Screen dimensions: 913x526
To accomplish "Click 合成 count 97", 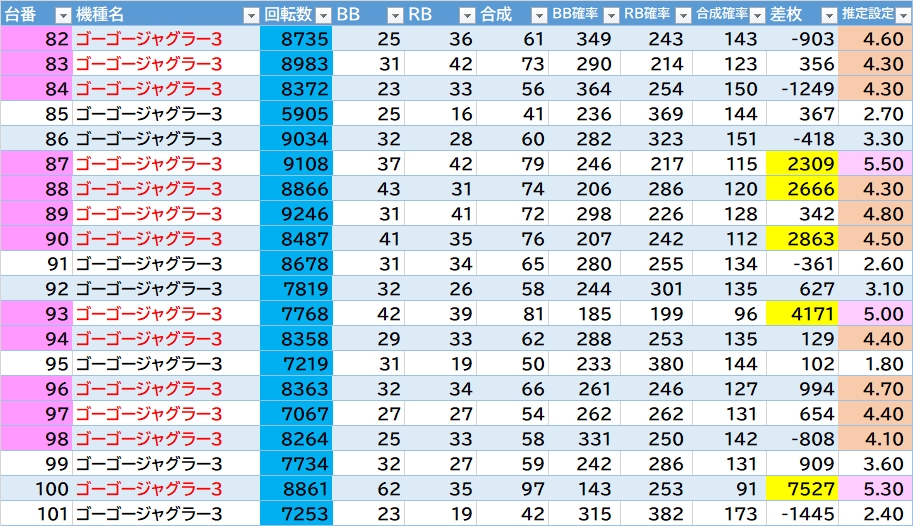I will 512,489.
